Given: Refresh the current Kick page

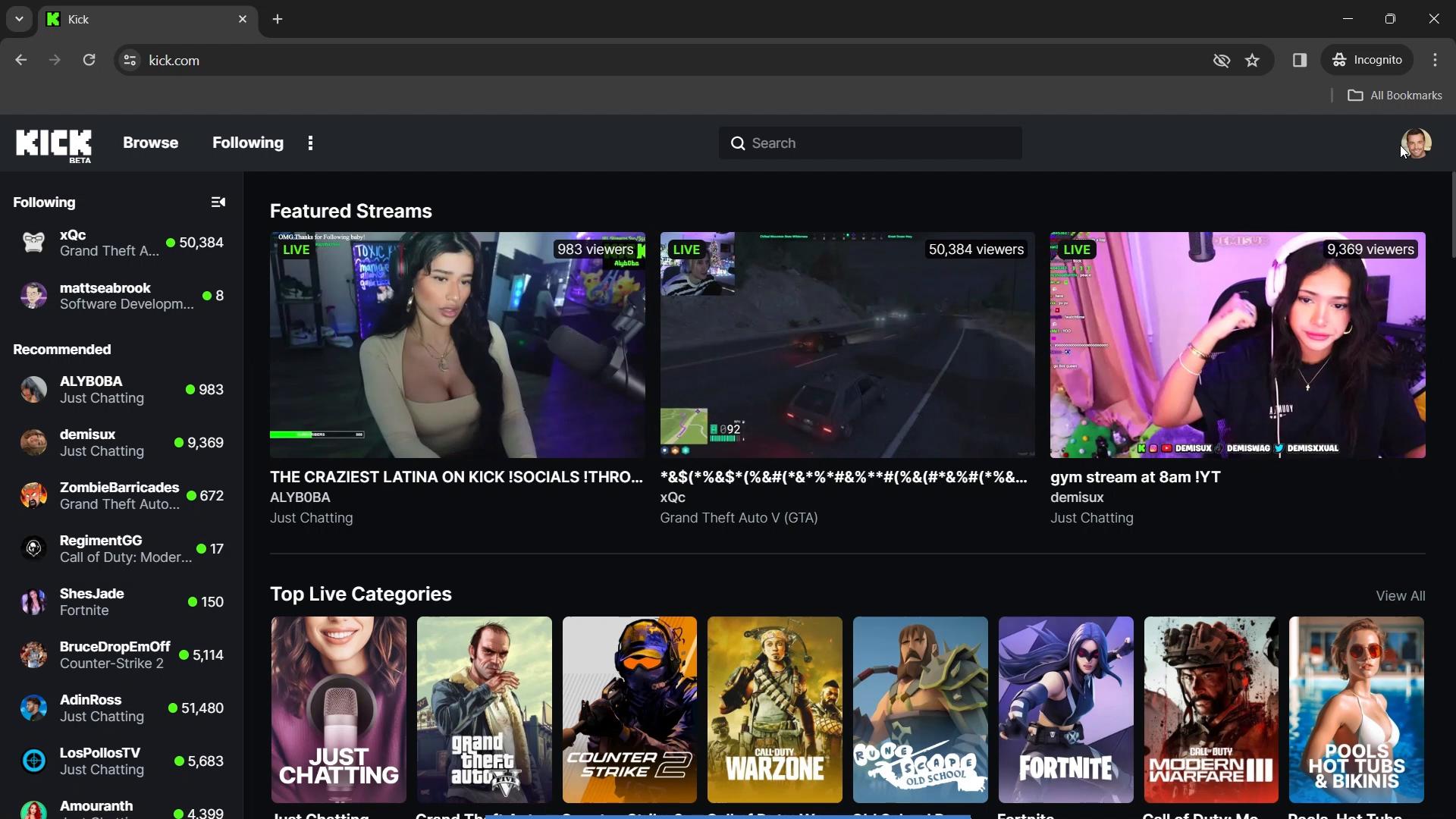Looking at the screenshot, I should (88, 60).
